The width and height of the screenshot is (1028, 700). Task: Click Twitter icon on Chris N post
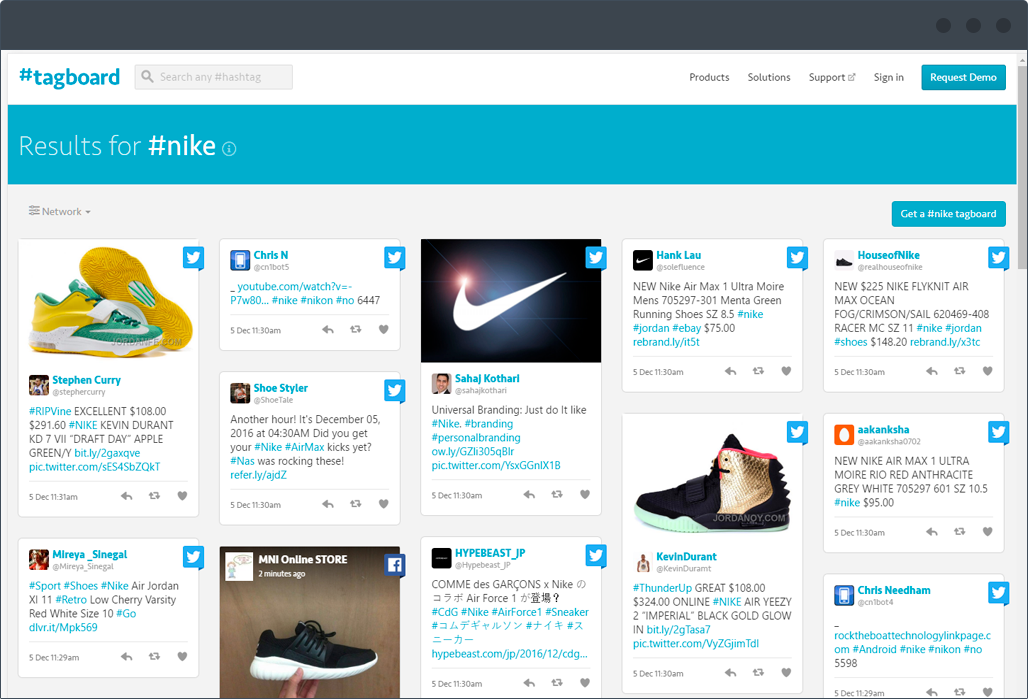point(395,258)
